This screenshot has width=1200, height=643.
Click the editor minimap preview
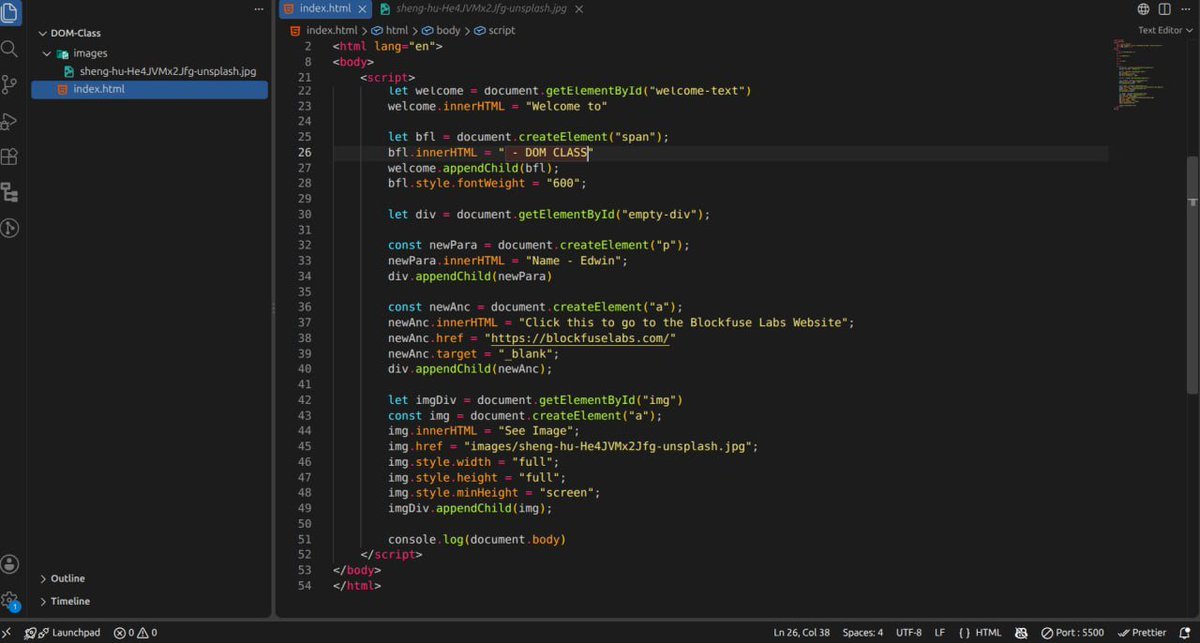point(1137,75)
